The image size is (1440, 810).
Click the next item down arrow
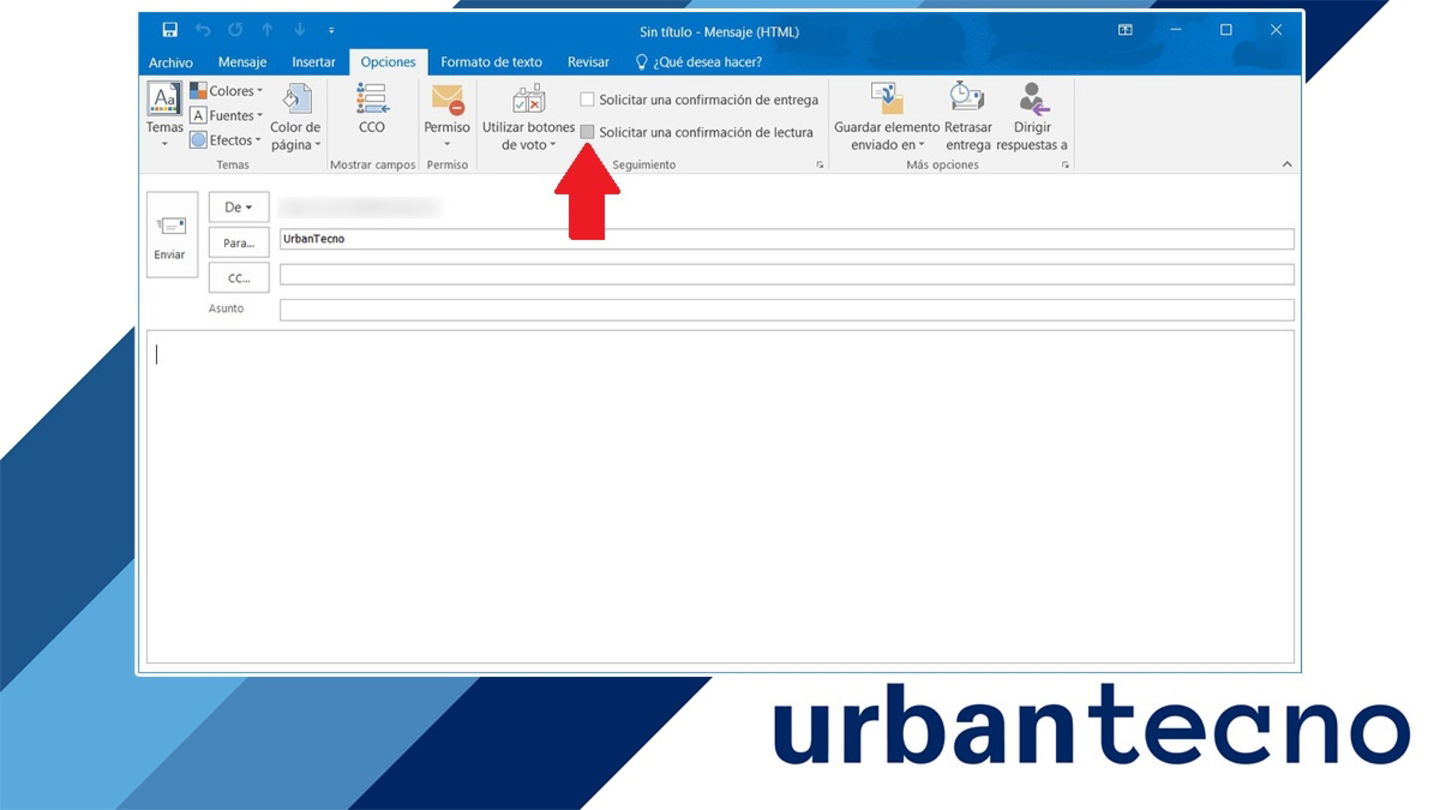pos(299,30)
